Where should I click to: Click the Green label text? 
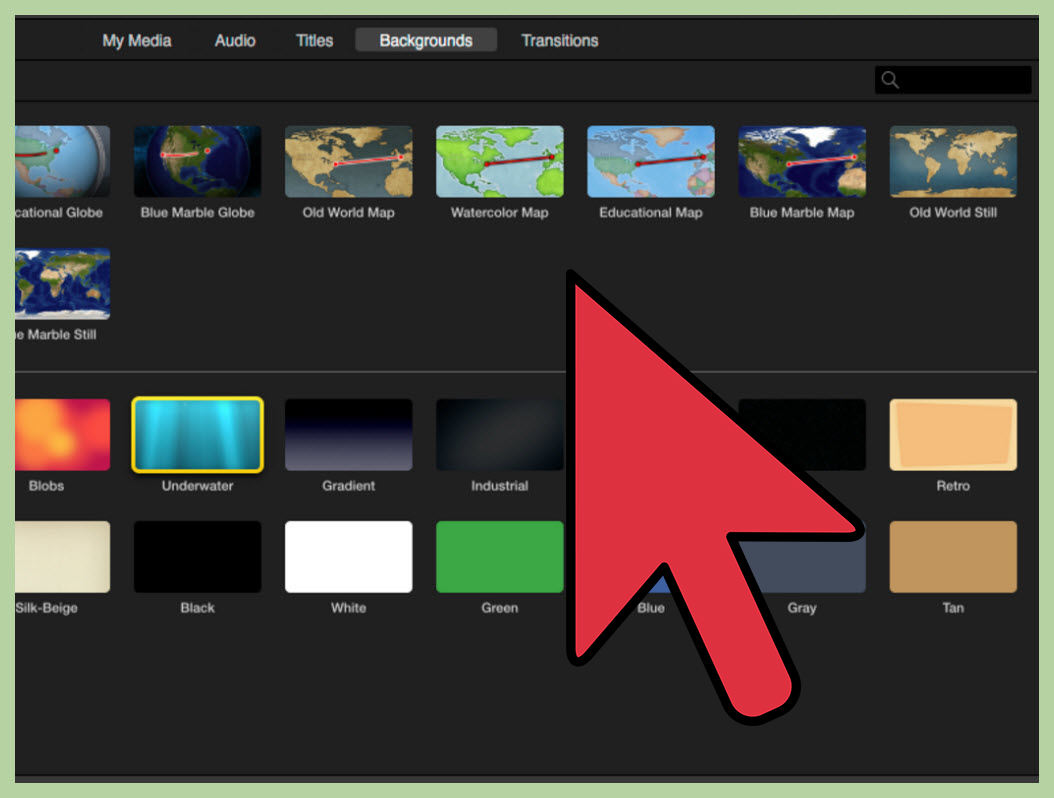click(x=499, y=608)
